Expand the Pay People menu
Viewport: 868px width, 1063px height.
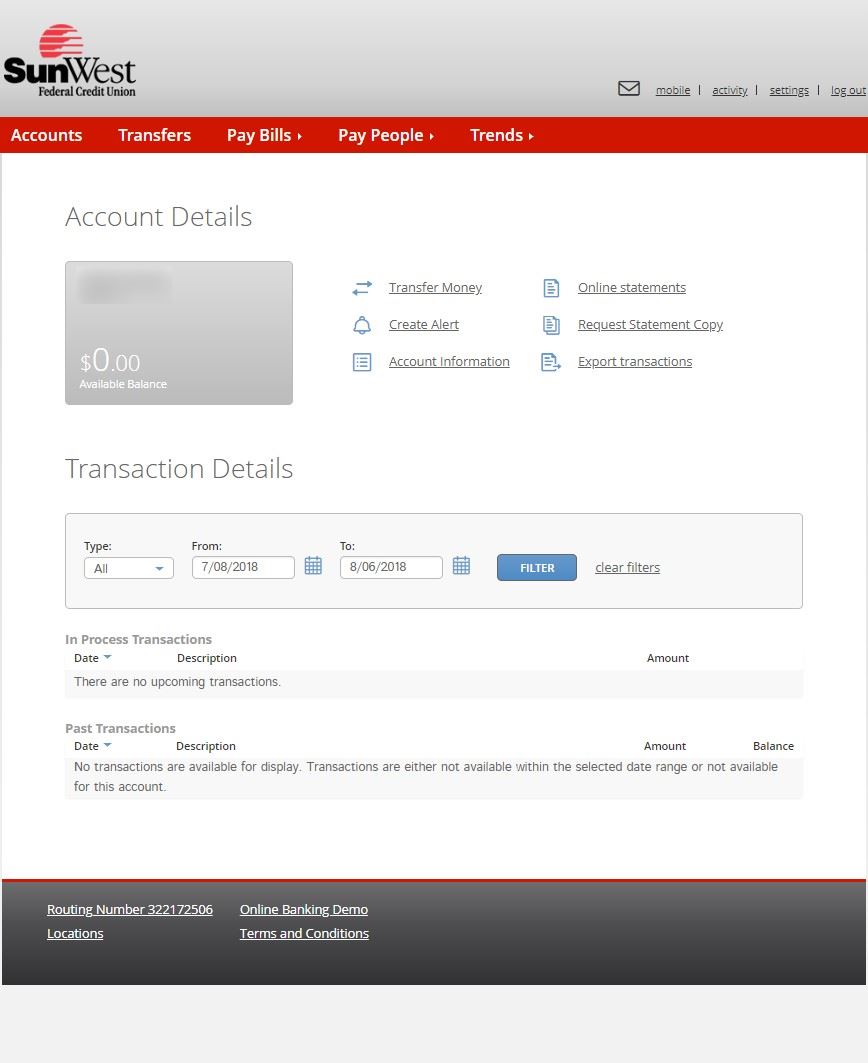[385, 135]
